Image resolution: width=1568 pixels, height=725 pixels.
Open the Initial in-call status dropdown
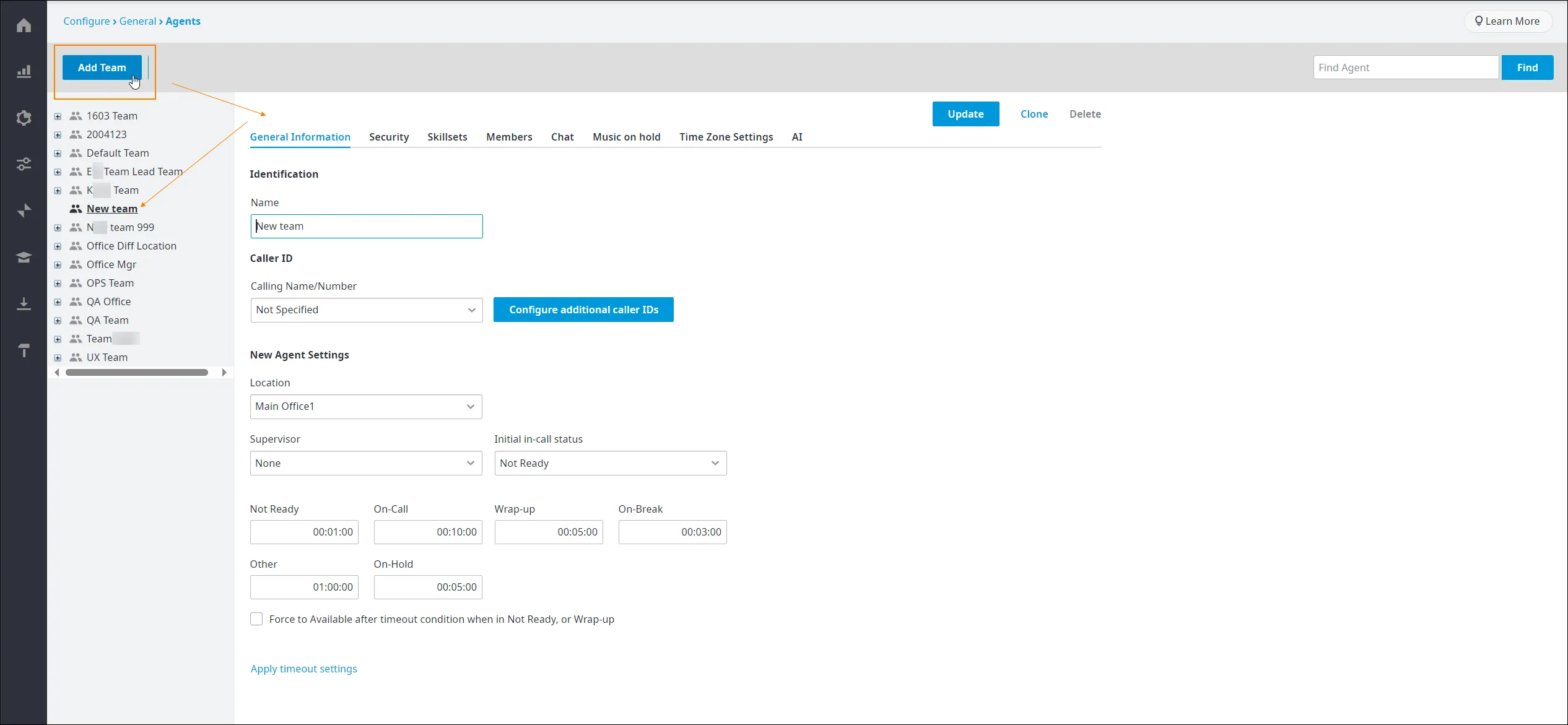611,463
